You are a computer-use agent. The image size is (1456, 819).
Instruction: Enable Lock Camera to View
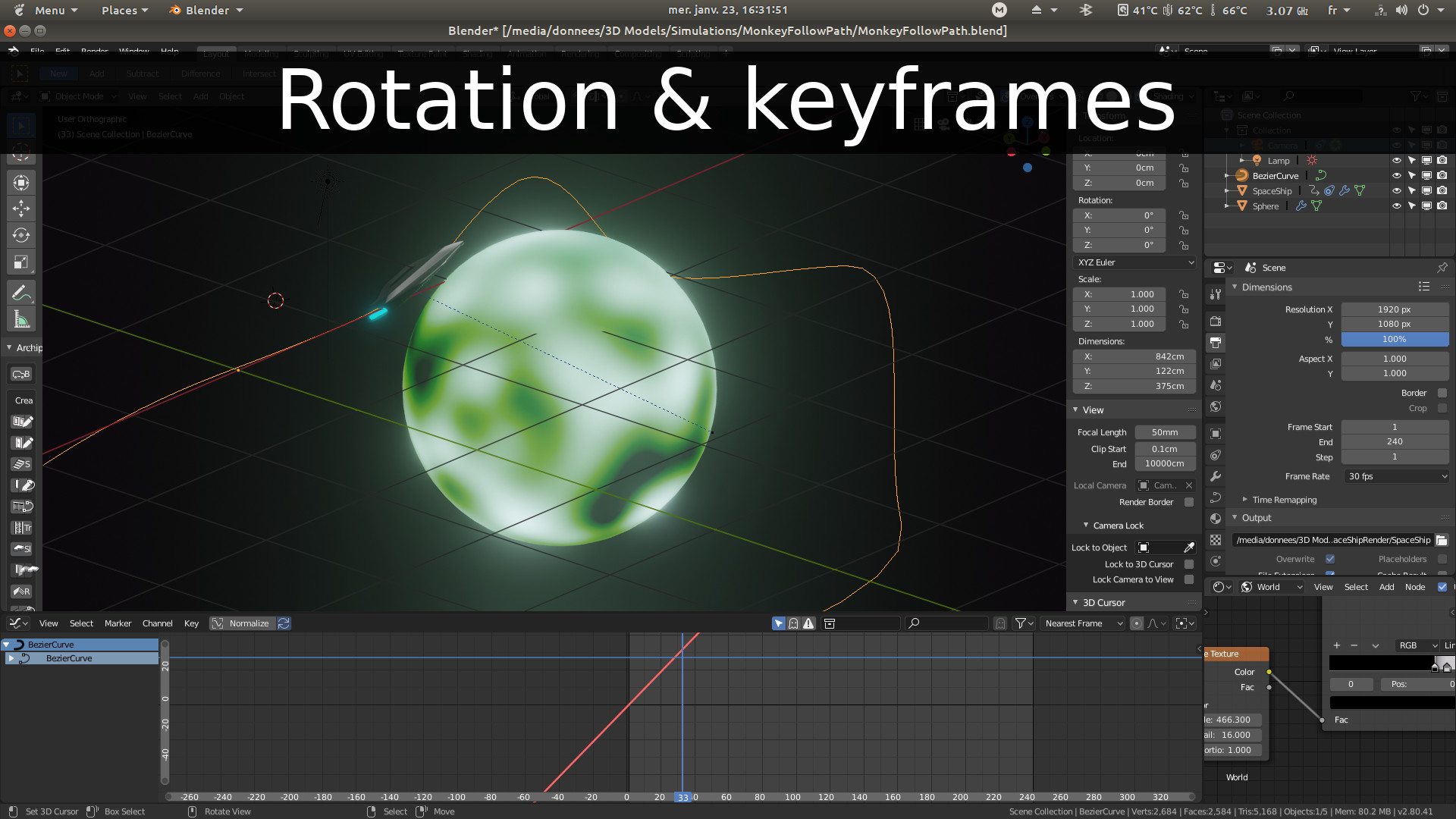(1189, 579)
